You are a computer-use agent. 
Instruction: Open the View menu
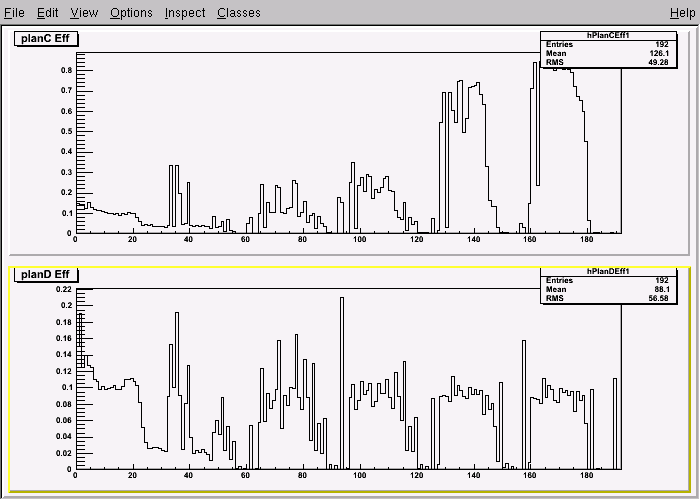pyautogui.click(x=84, y=12)
